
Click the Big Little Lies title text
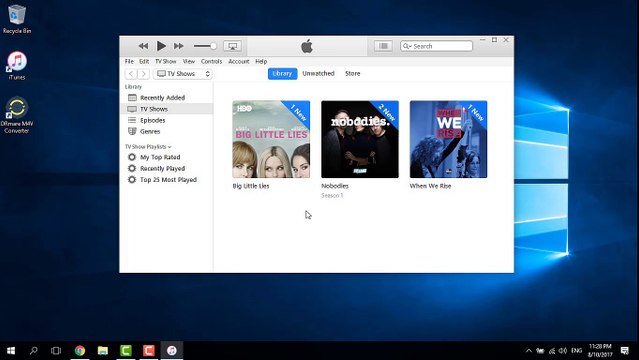pos(251,186)
